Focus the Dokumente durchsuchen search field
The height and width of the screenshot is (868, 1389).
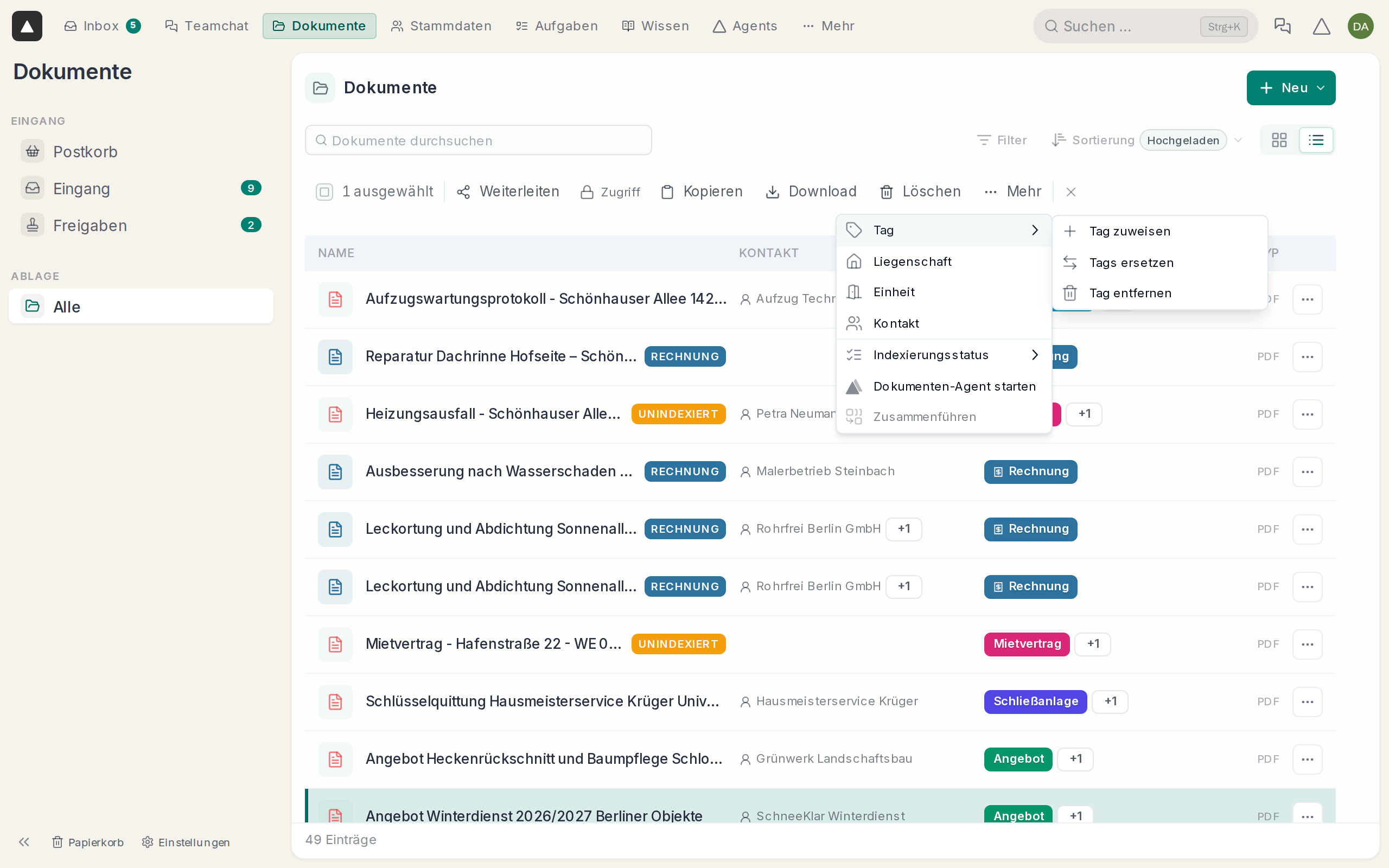click(478, 140)
